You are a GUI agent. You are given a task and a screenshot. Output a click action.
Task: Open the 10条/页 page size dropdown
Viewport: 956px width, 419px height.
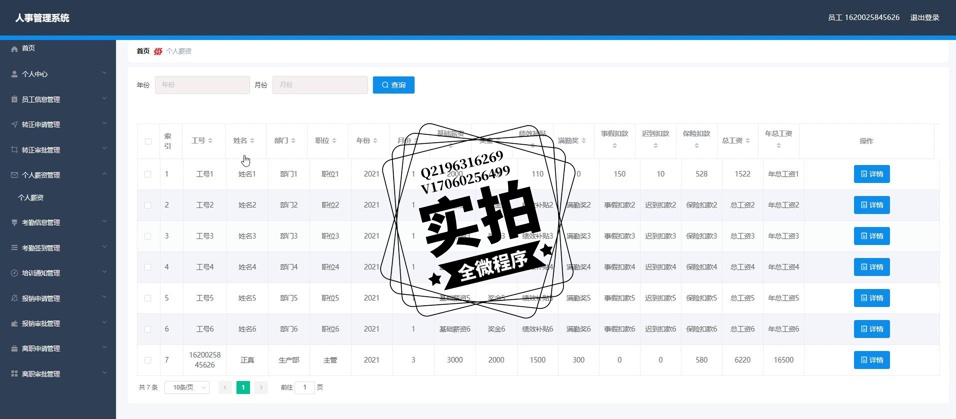[x=187, y=387]
